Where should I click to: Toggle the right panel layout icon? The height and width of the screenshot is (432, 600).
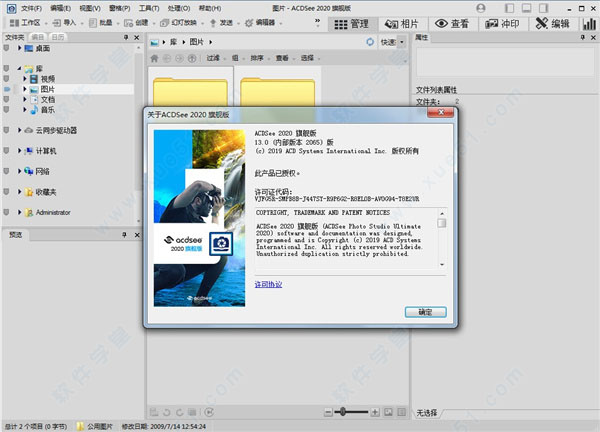pyautogui.click(x=543, y=8)
